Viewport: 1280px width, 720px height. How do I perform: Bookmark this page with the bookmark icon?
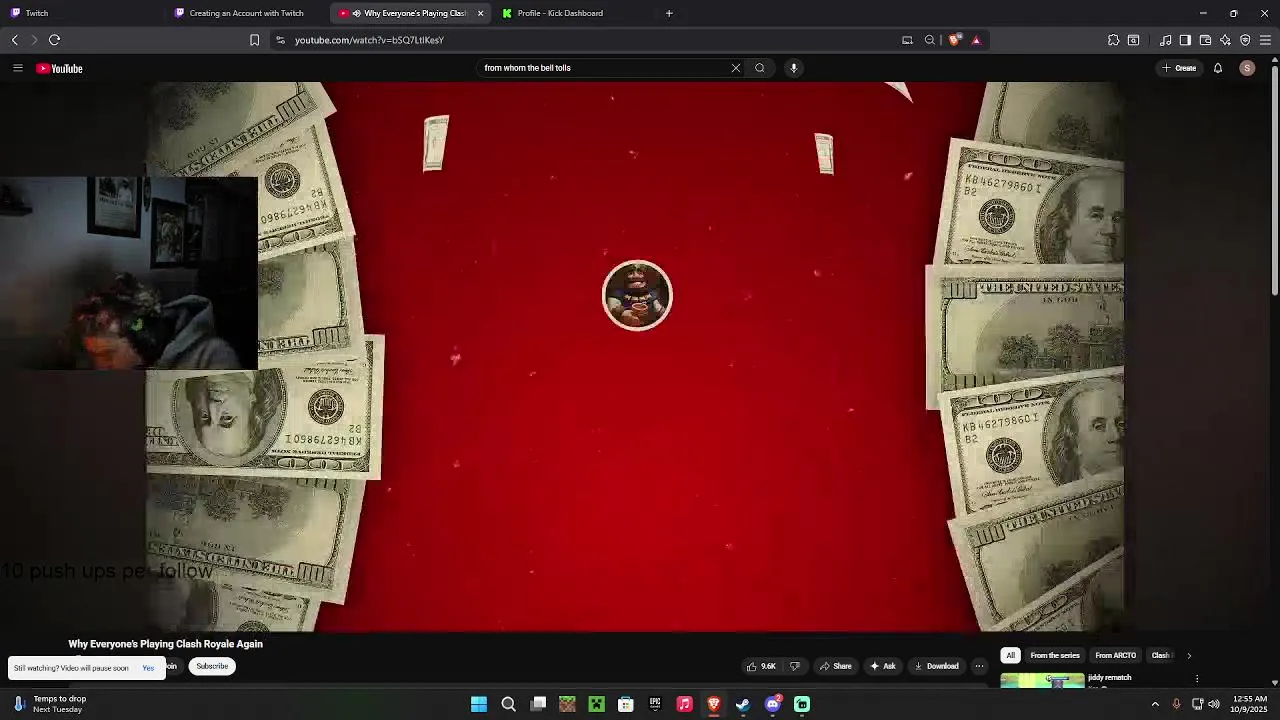click(254, 40)
